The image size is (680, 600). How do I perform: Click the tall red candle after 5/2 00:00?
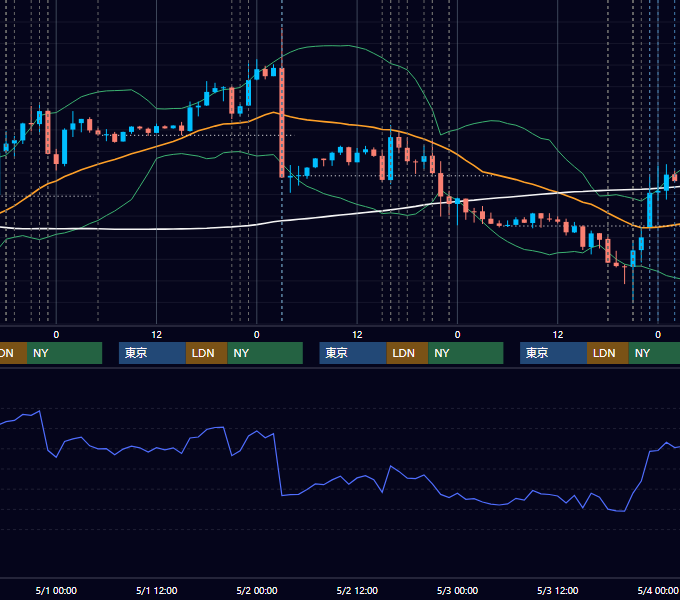click(282, 122)
